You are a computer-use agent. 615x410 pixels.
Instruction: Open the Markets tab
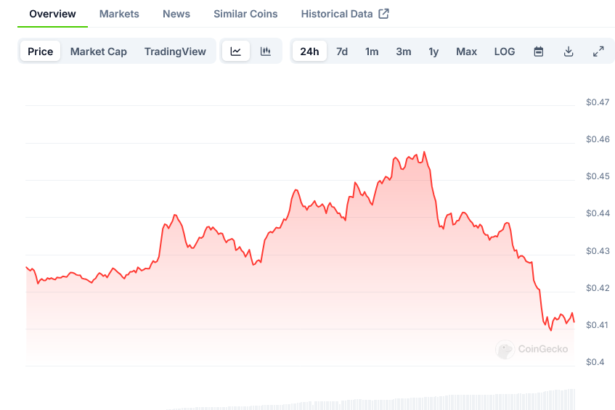119,14
